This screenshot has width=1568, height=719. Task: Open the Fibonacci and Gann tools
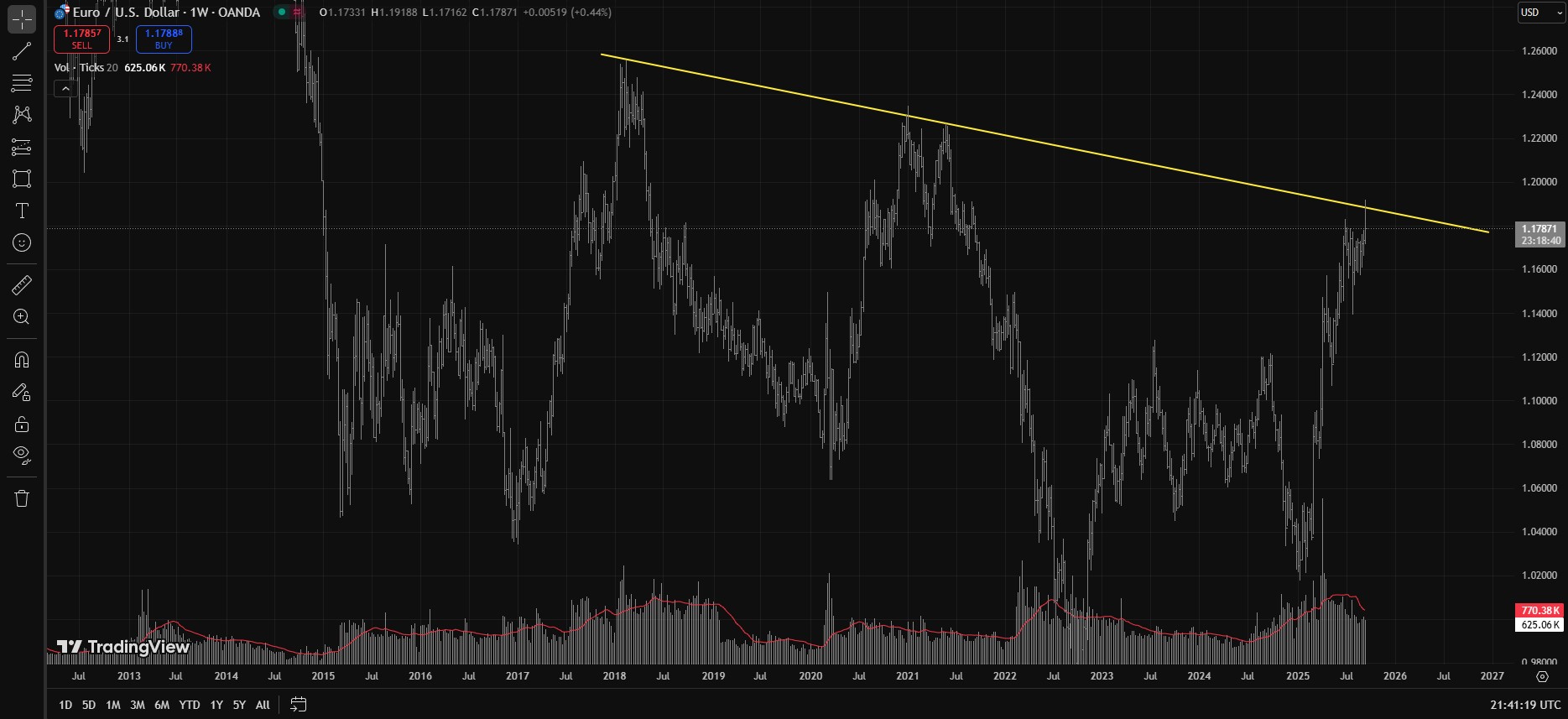click(22, 82)
